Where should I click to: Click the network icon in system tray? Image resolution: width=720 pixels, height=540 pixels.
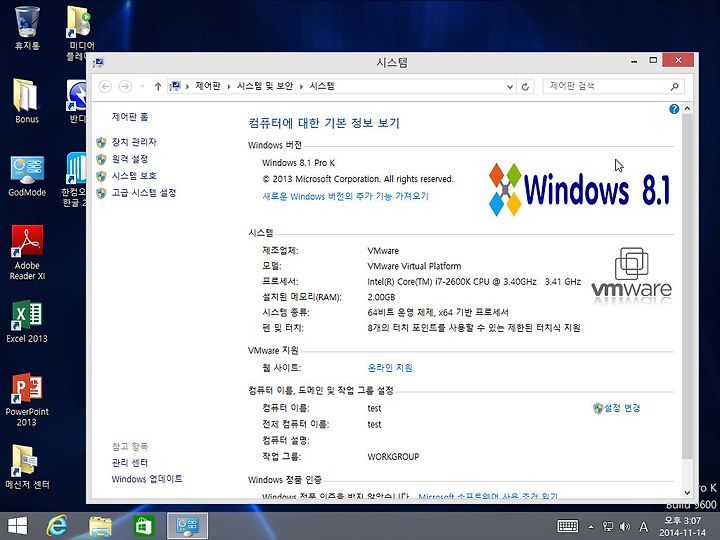608,527
